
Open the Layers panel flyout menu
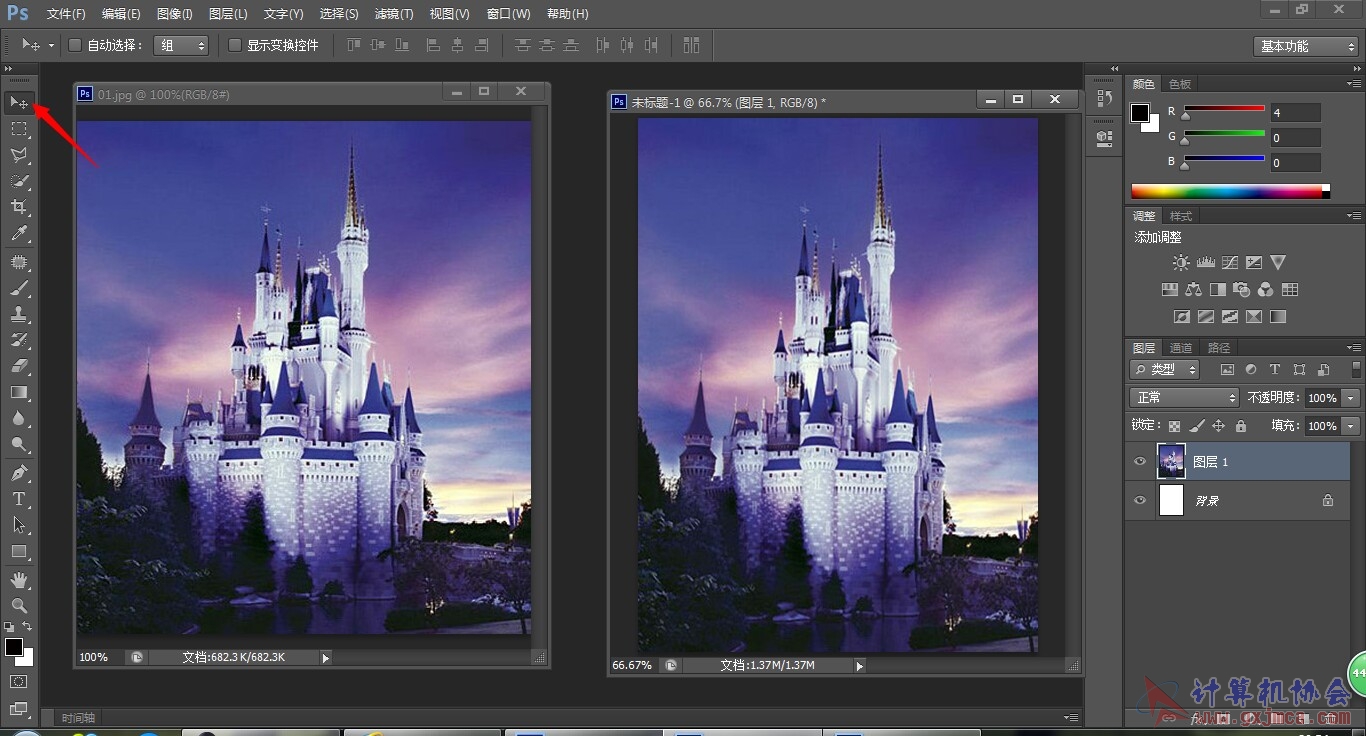[1353, 347]
